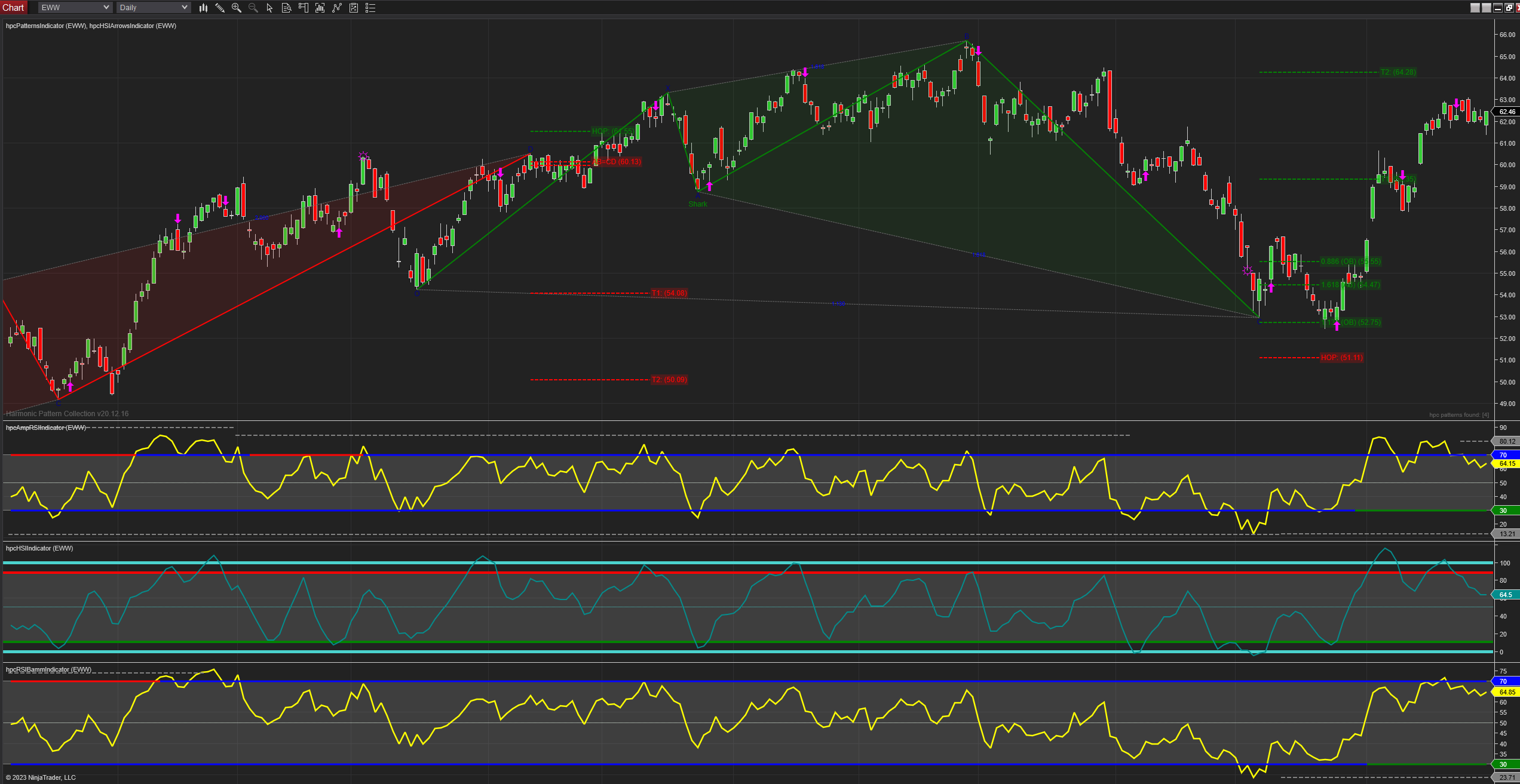
Task: Click the hpcRSIBammIndicator (EWW) panel label
Action: [48, 669]
